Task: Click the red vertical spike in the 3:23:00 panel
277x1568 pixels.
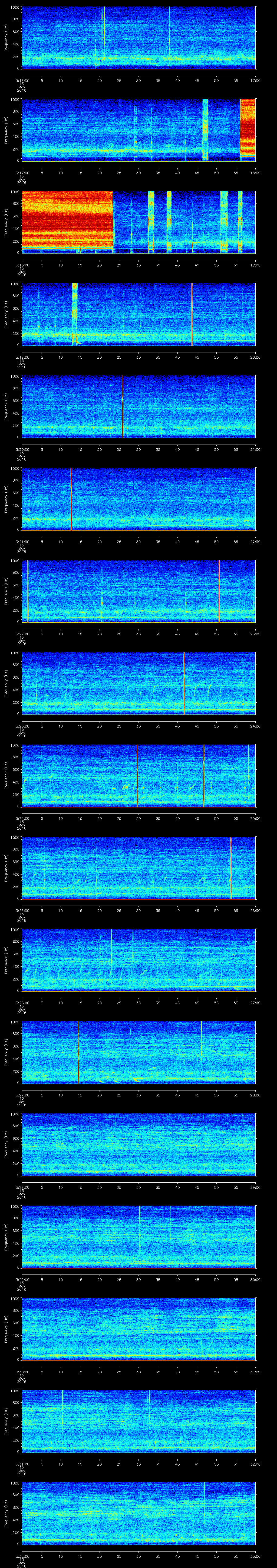Action: point(184,683)
